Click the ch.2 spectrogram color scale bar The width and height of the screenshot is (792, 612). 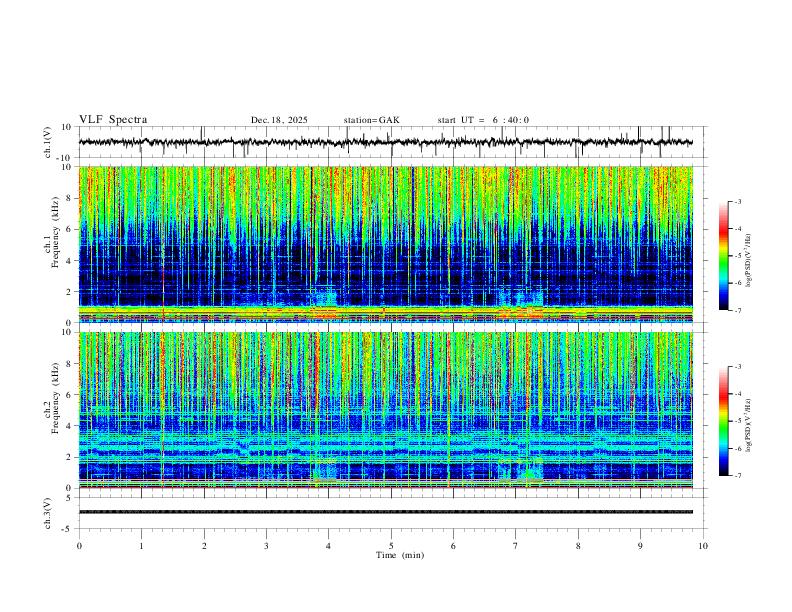pos(724,421)
